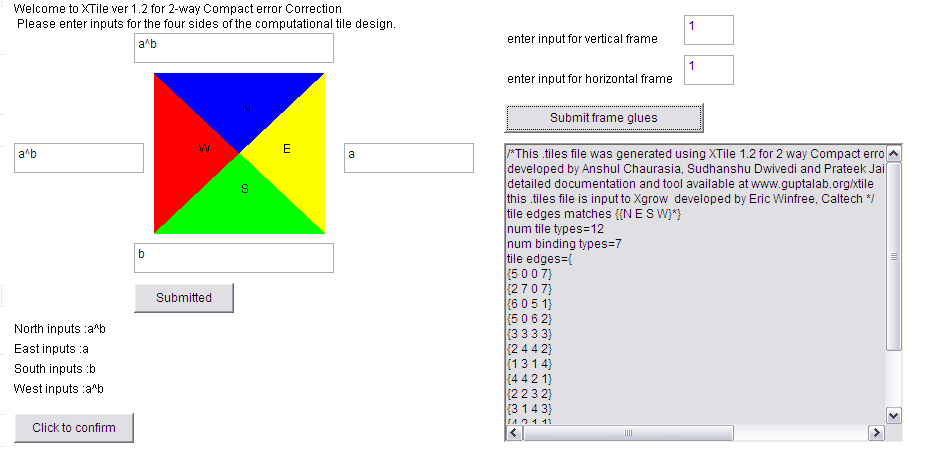Click the Submitted button

184,298
